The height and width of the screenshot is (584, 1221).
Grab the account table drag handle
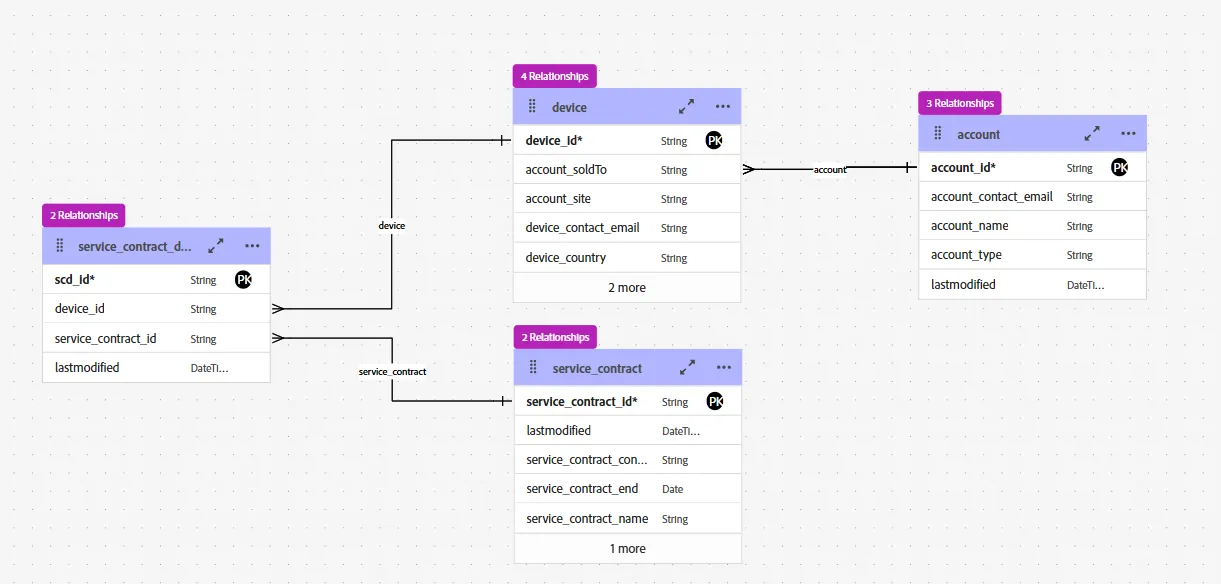(938, 133)
